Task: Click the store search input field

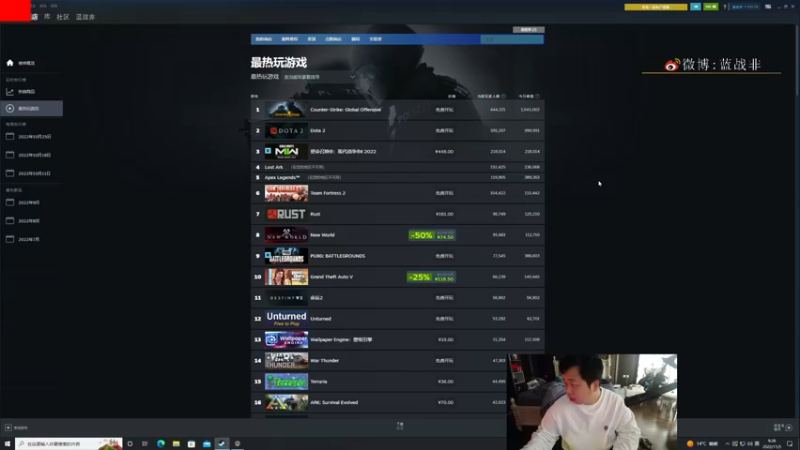Action: [512, 39]
